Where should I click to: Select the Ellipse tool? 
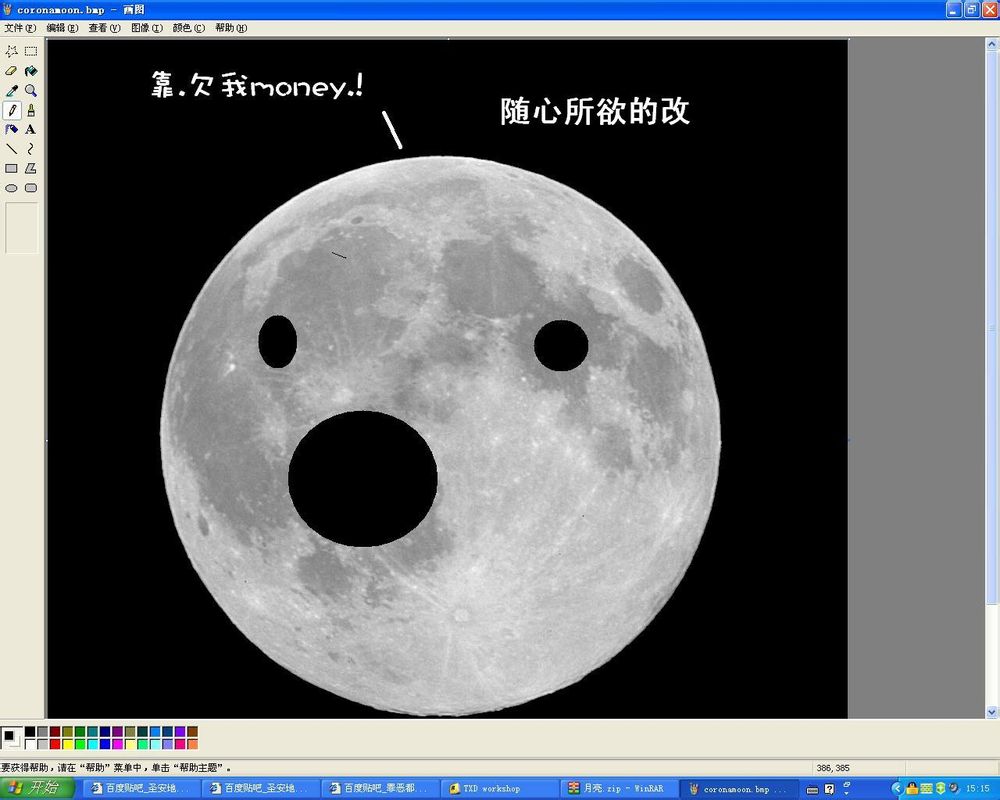pyautogui.click(x=11, y=188)
